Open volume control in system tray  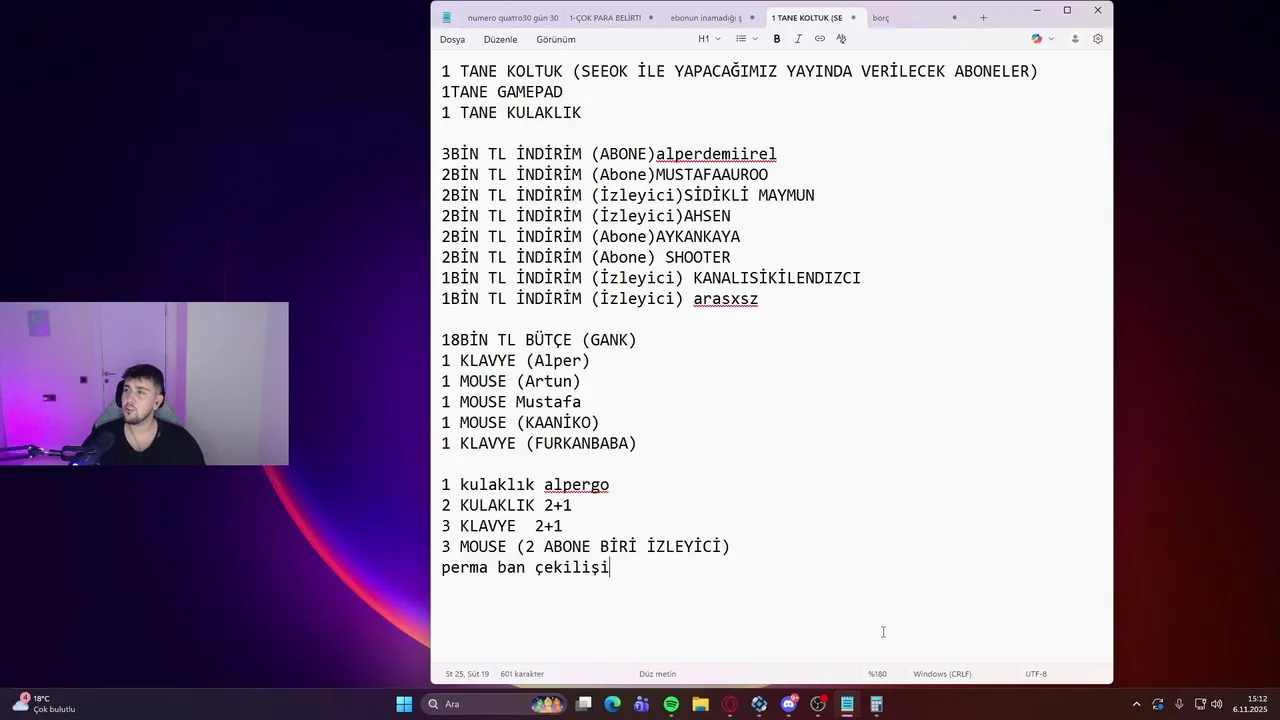(x=1217, y=704)
